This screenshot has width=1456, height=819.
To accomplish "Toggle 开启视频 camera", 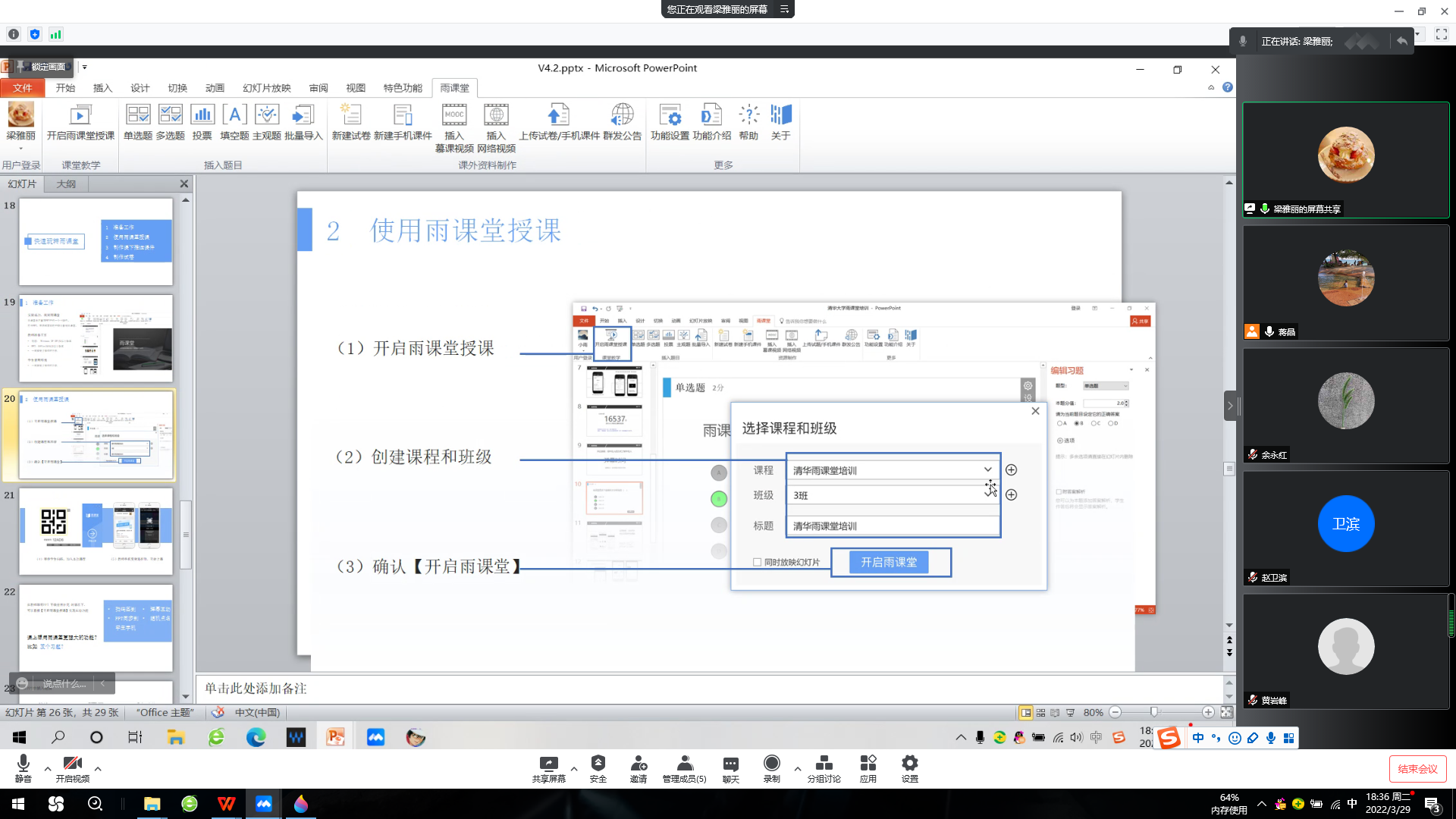I will [72, 769].
